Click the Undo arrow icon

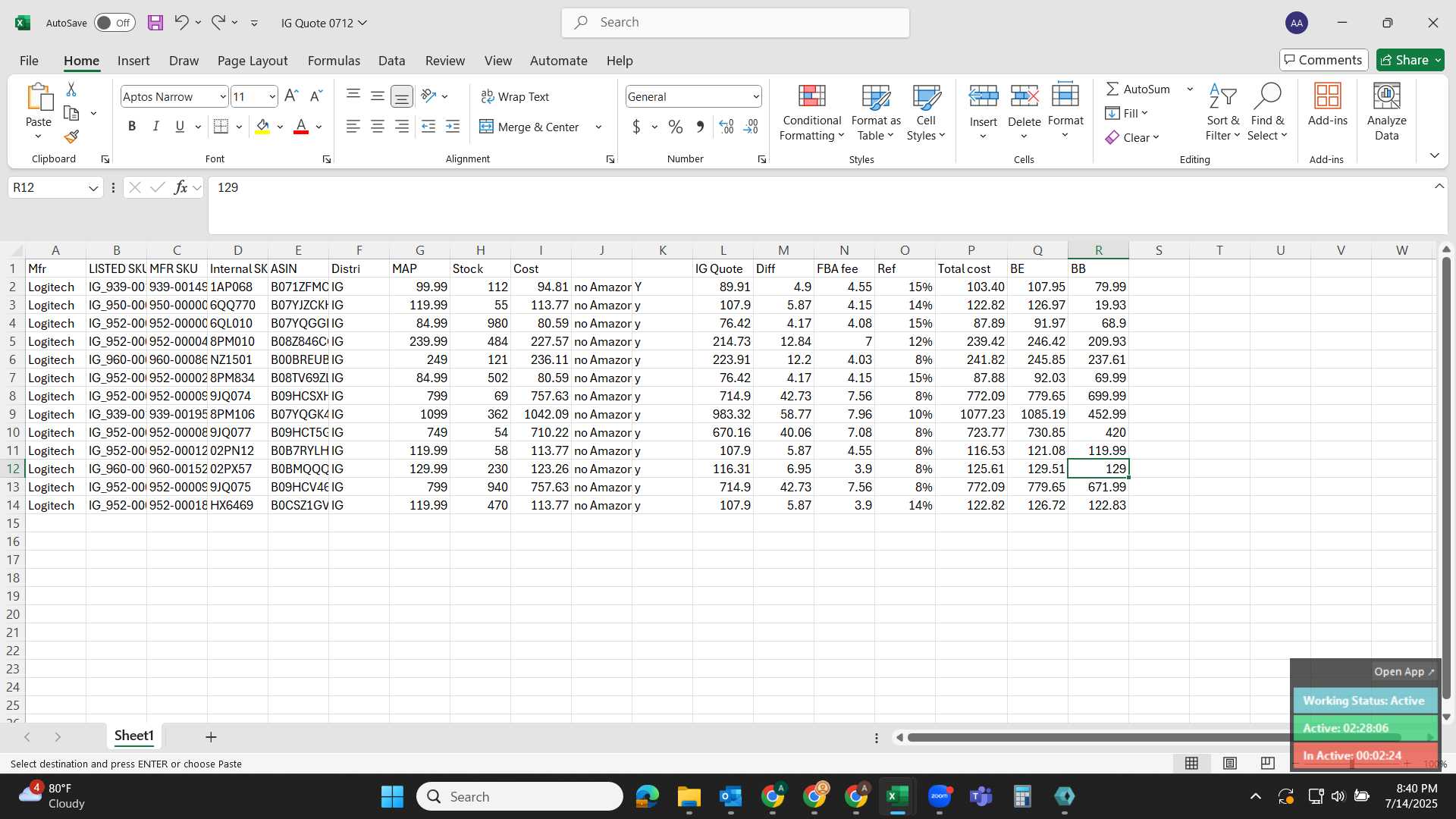click(x=180, y=23)
